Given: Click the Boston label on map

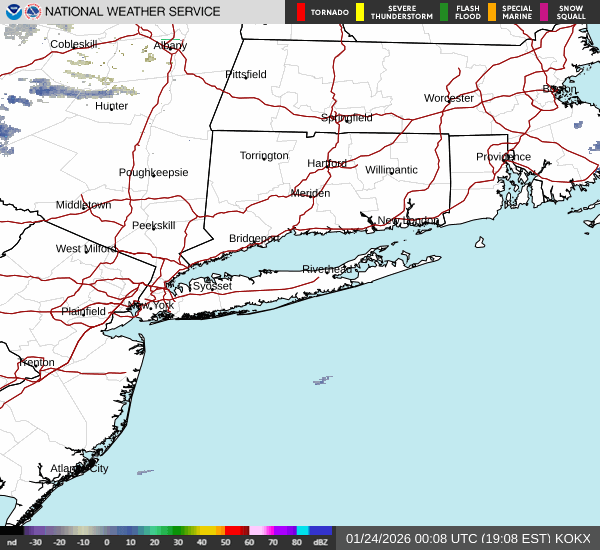Looking at the screenshot, I should (x=559, y=89).
